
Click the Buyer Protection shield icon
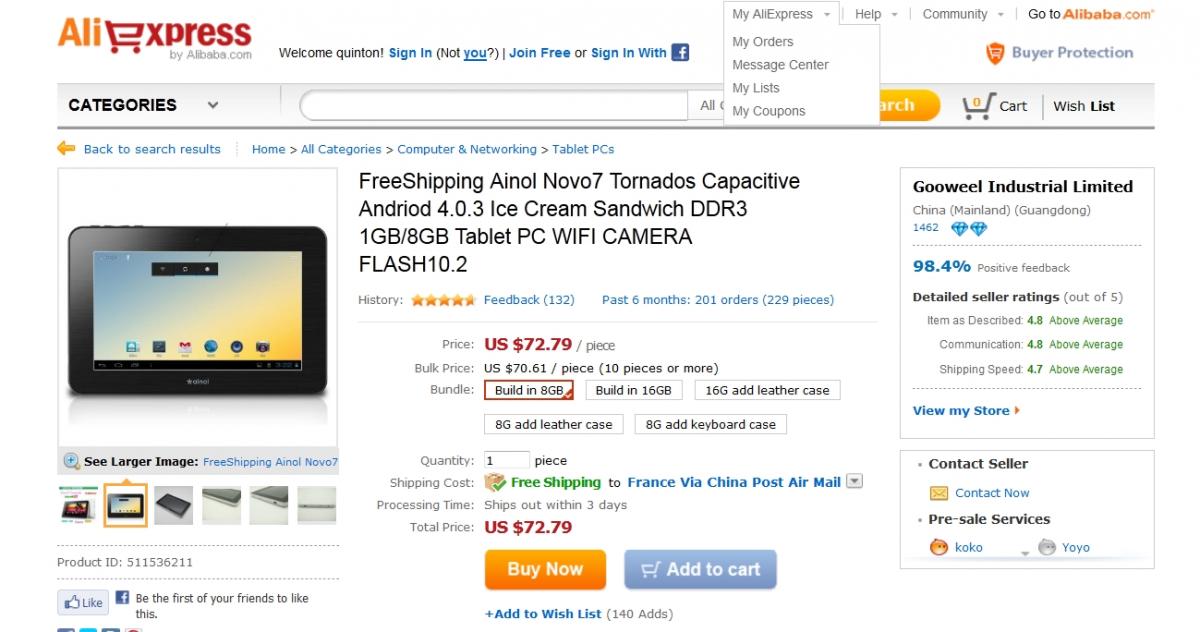click(995, 53)
